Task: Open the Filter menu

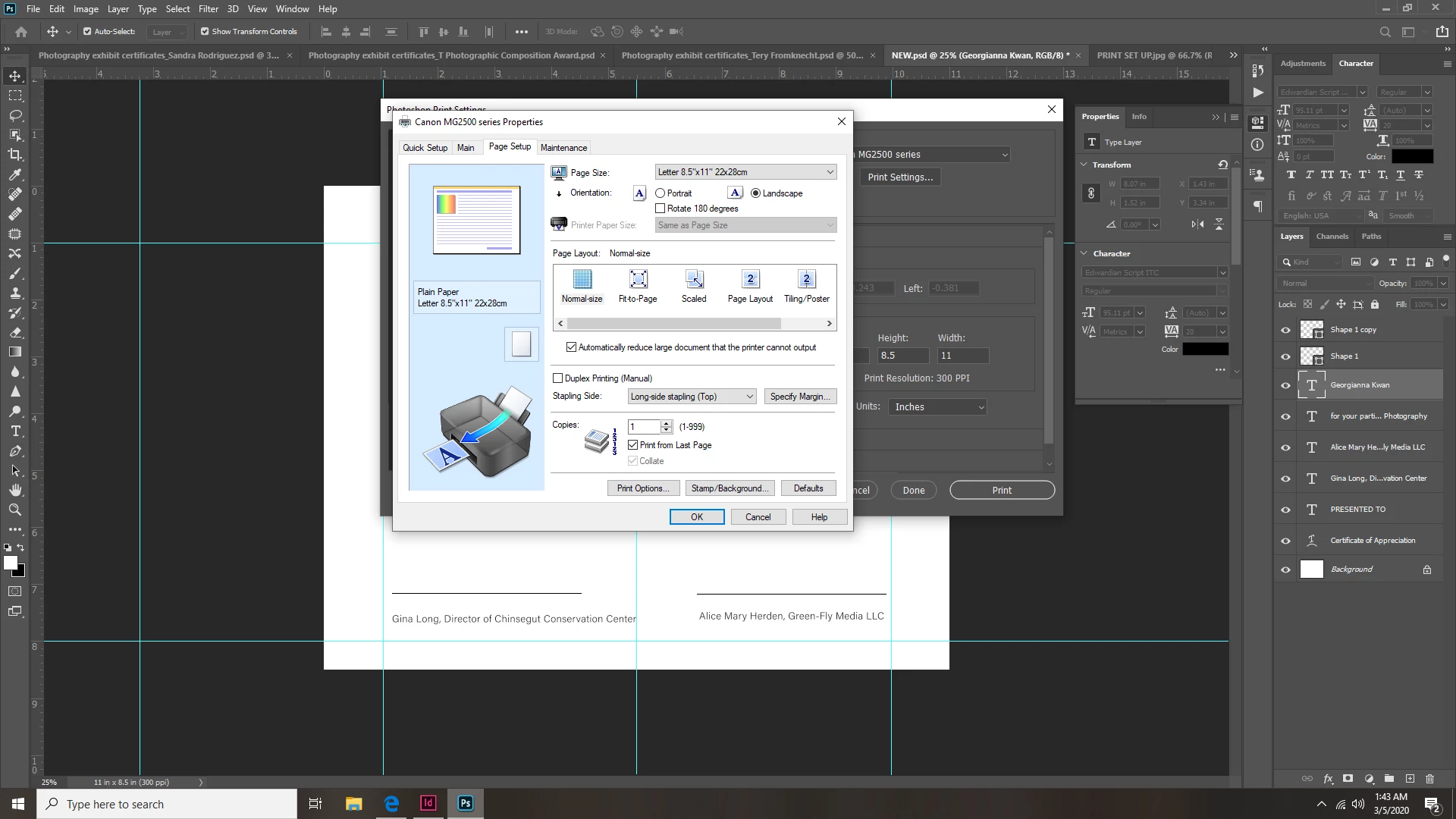Action: coord(208,9)
